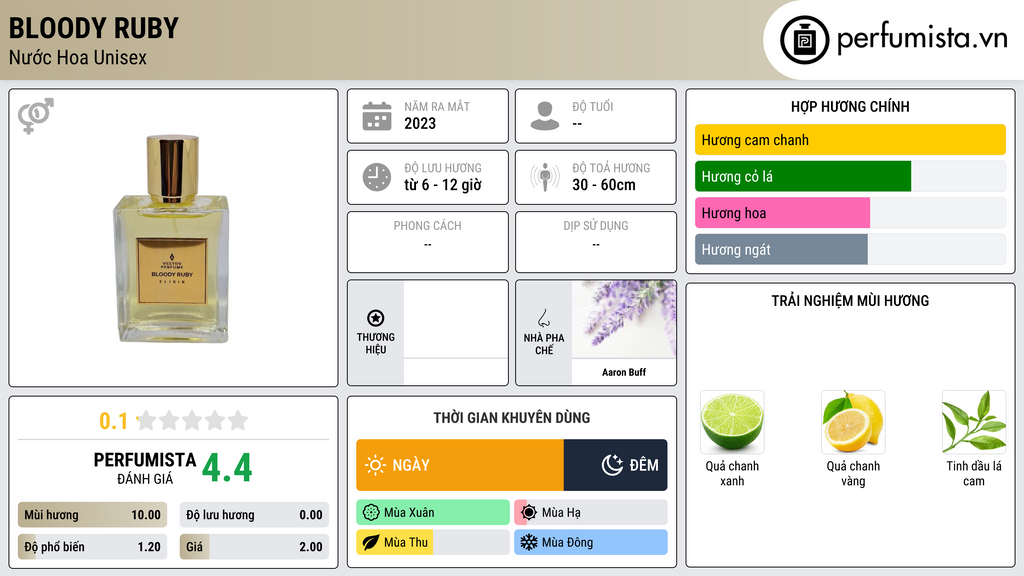
Task: Click the 30 - 60cm sillage value
Action: 604,185
